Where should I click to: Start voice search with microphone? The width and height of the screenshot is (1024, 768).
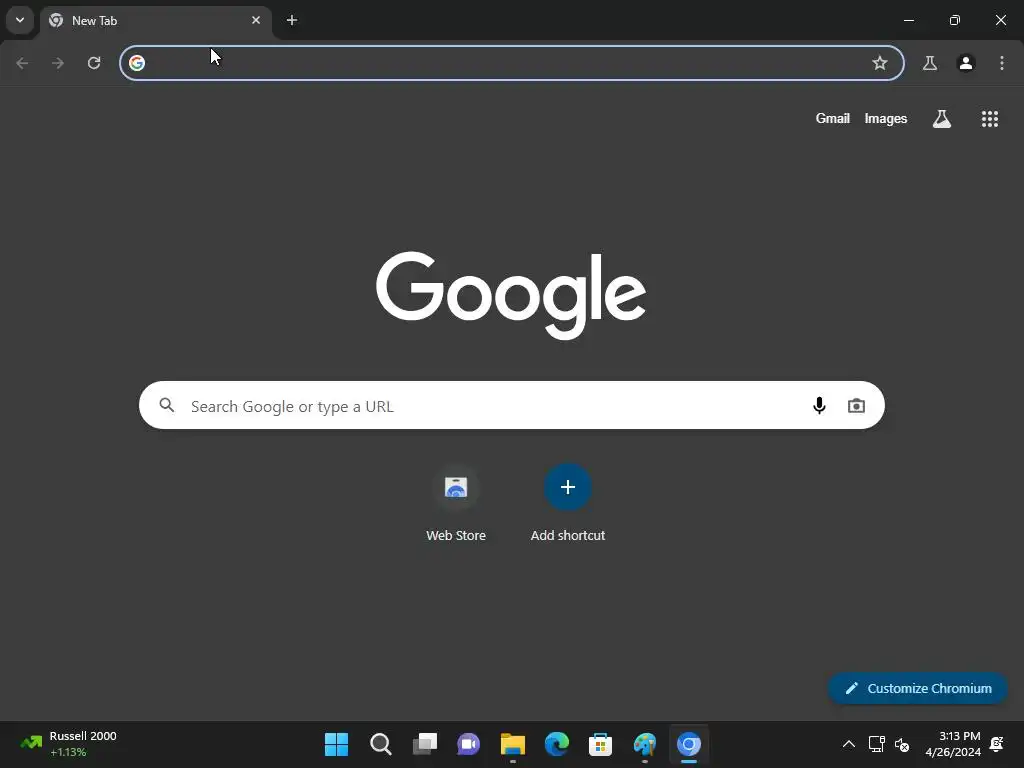(x=819, y=406)
